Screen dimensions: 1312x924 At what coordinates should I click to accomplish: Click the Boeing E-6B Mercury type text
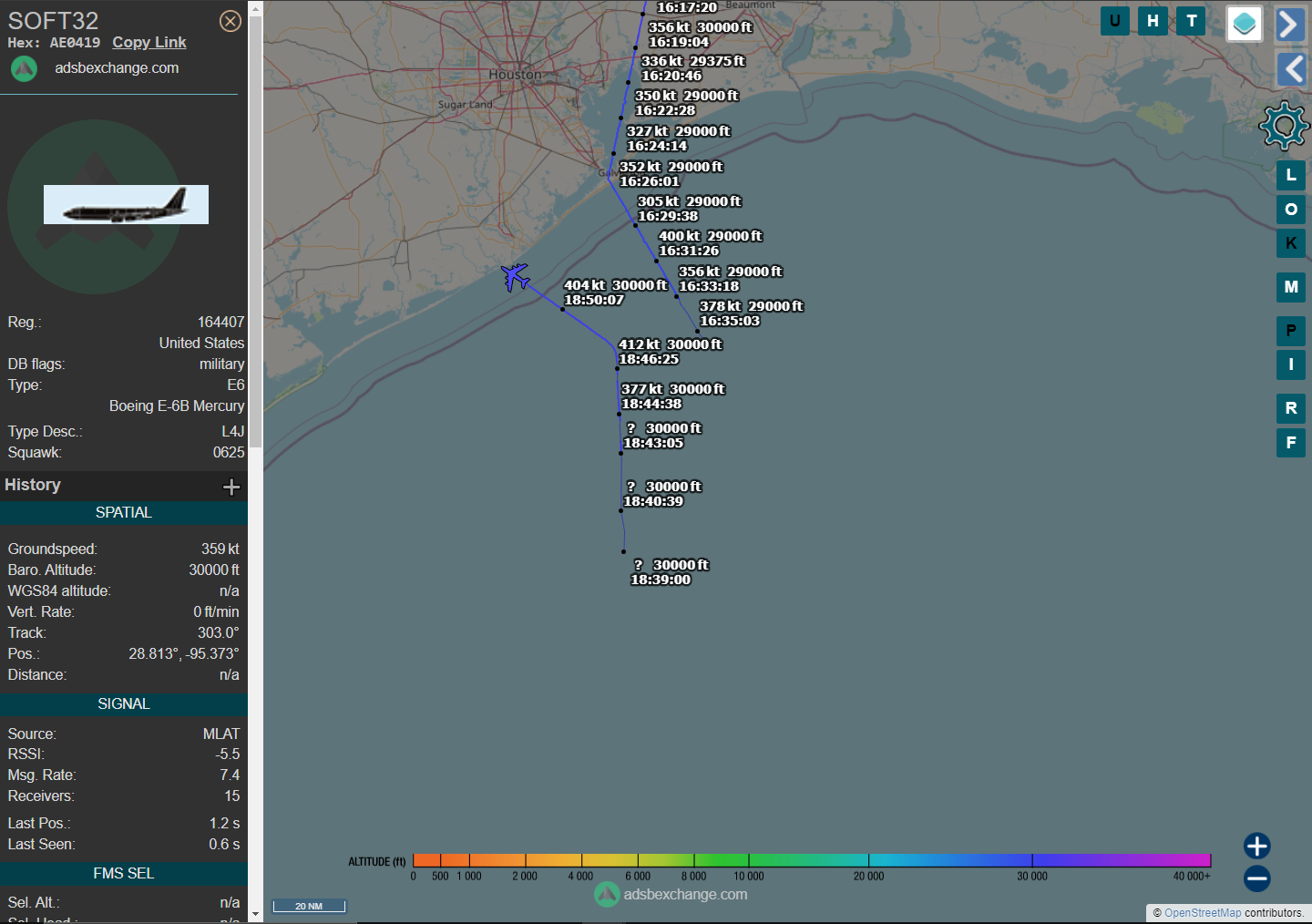click(x=177, y=406)
